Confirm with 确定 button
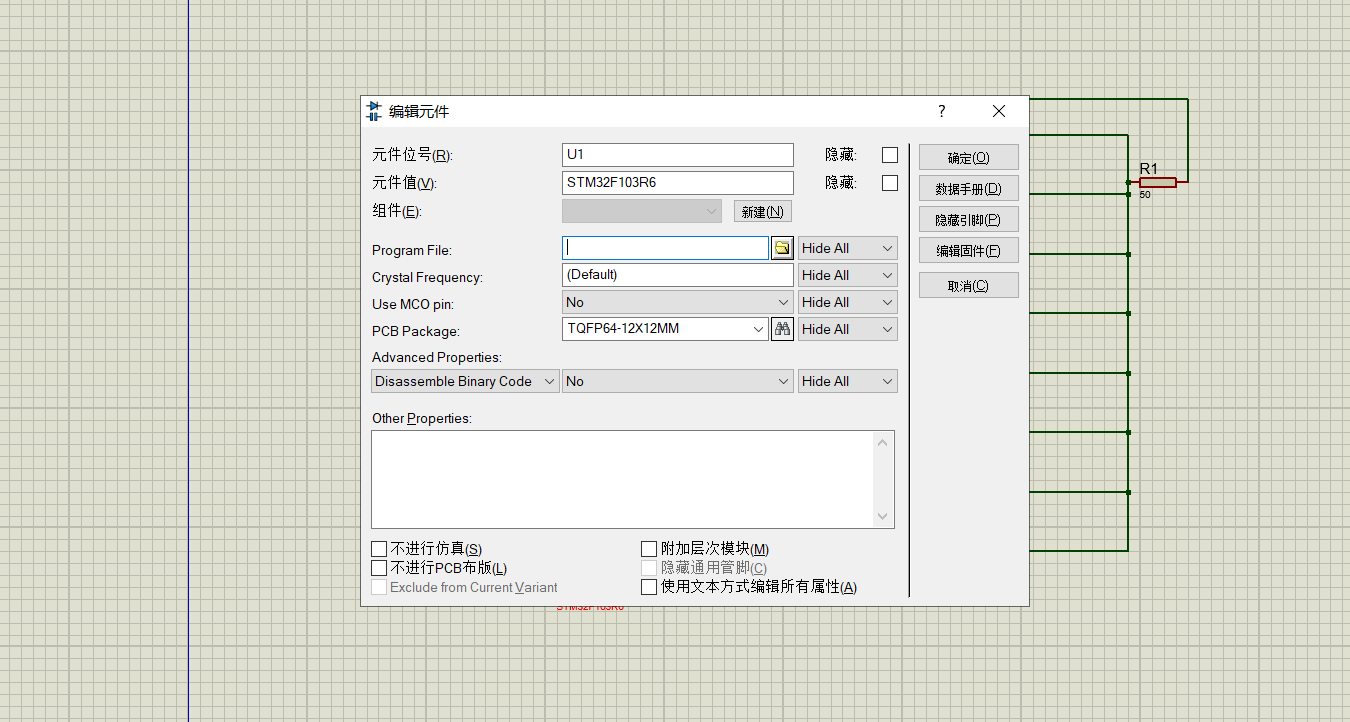Screen dimensions: 1350x722 (x=968, y=157)
